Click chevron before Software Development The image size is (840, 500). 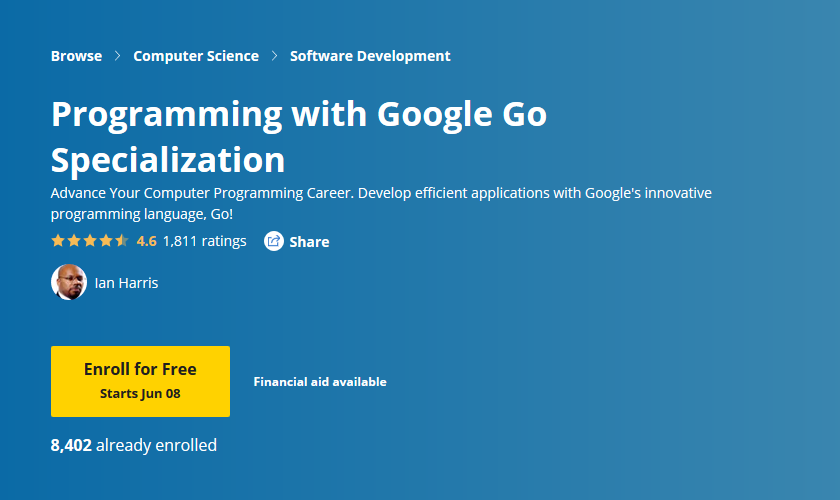[x=274, y=56]
